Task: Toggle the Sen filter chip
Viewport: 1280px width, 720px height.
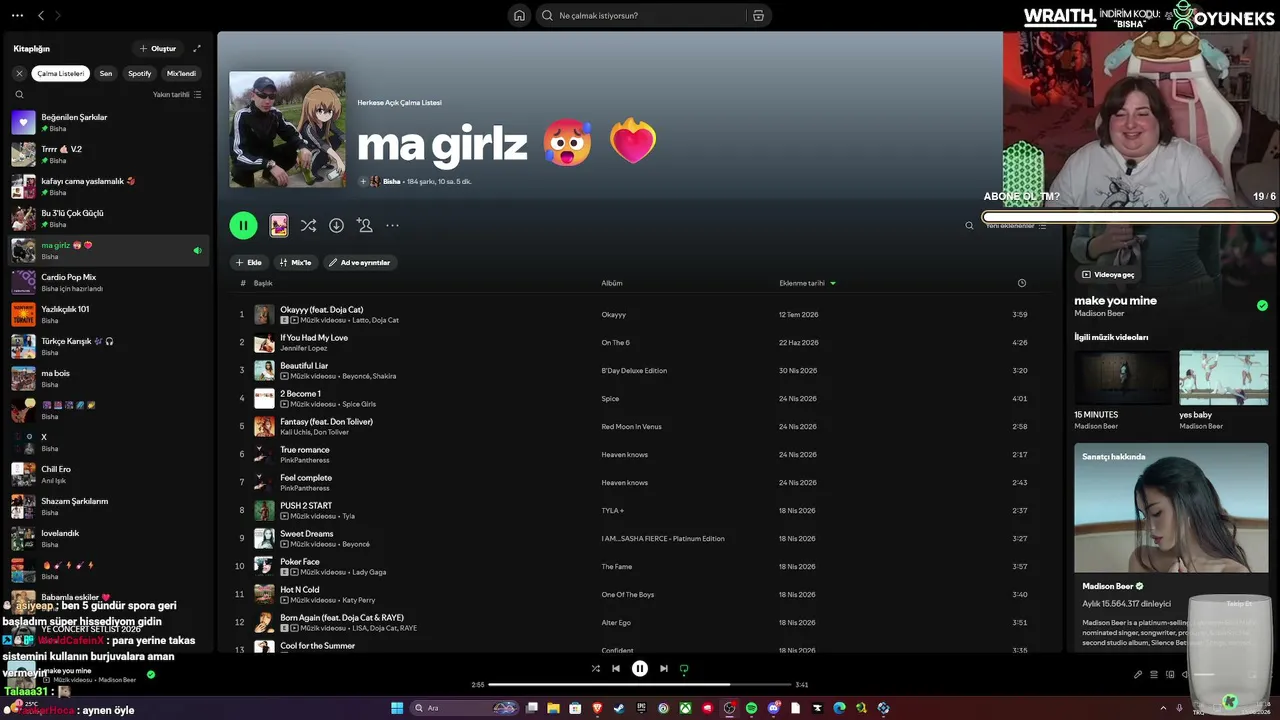Action: click(x=106, y=73)
